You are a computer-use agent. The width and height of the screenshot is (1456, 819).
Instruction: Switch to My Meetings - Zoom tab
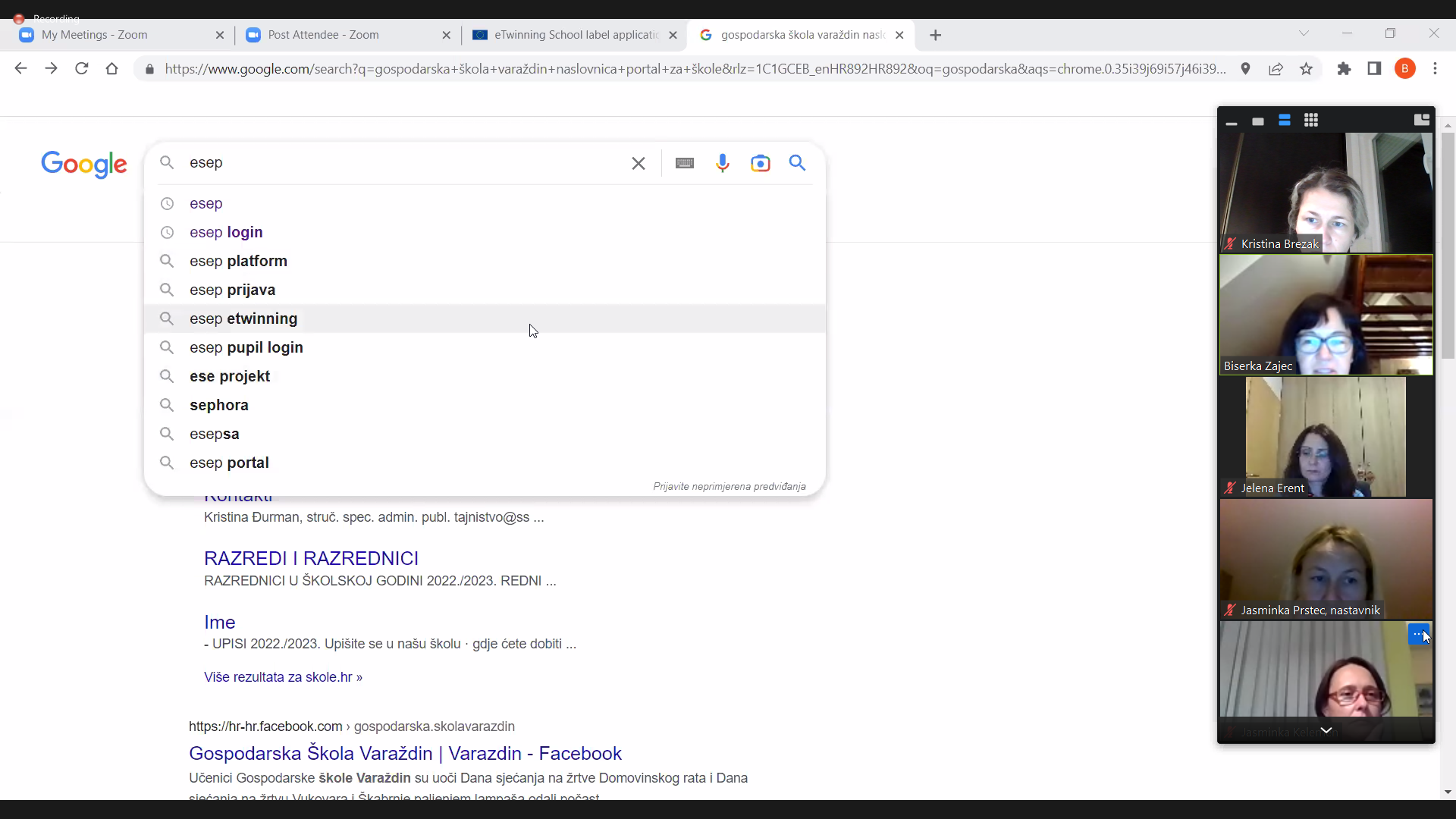click(x=121, y=35)
